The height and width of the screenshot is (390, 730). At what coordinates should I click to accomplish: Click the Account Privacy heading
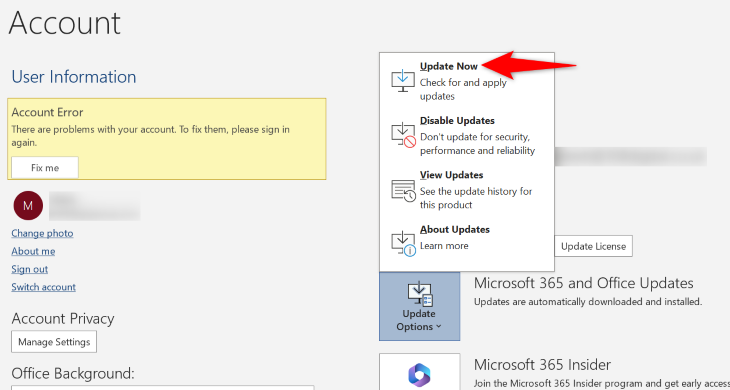(x=63, y=319)
